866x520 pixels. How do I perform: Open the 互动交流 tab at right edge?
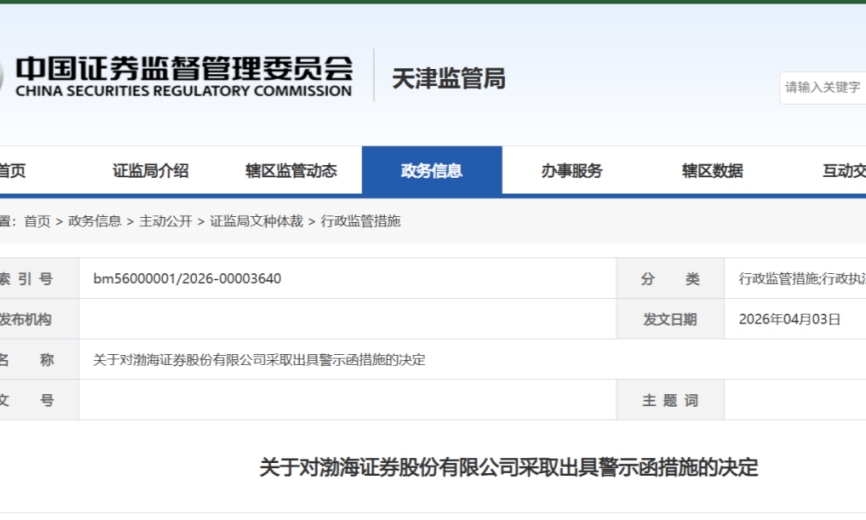click(843, 171)
